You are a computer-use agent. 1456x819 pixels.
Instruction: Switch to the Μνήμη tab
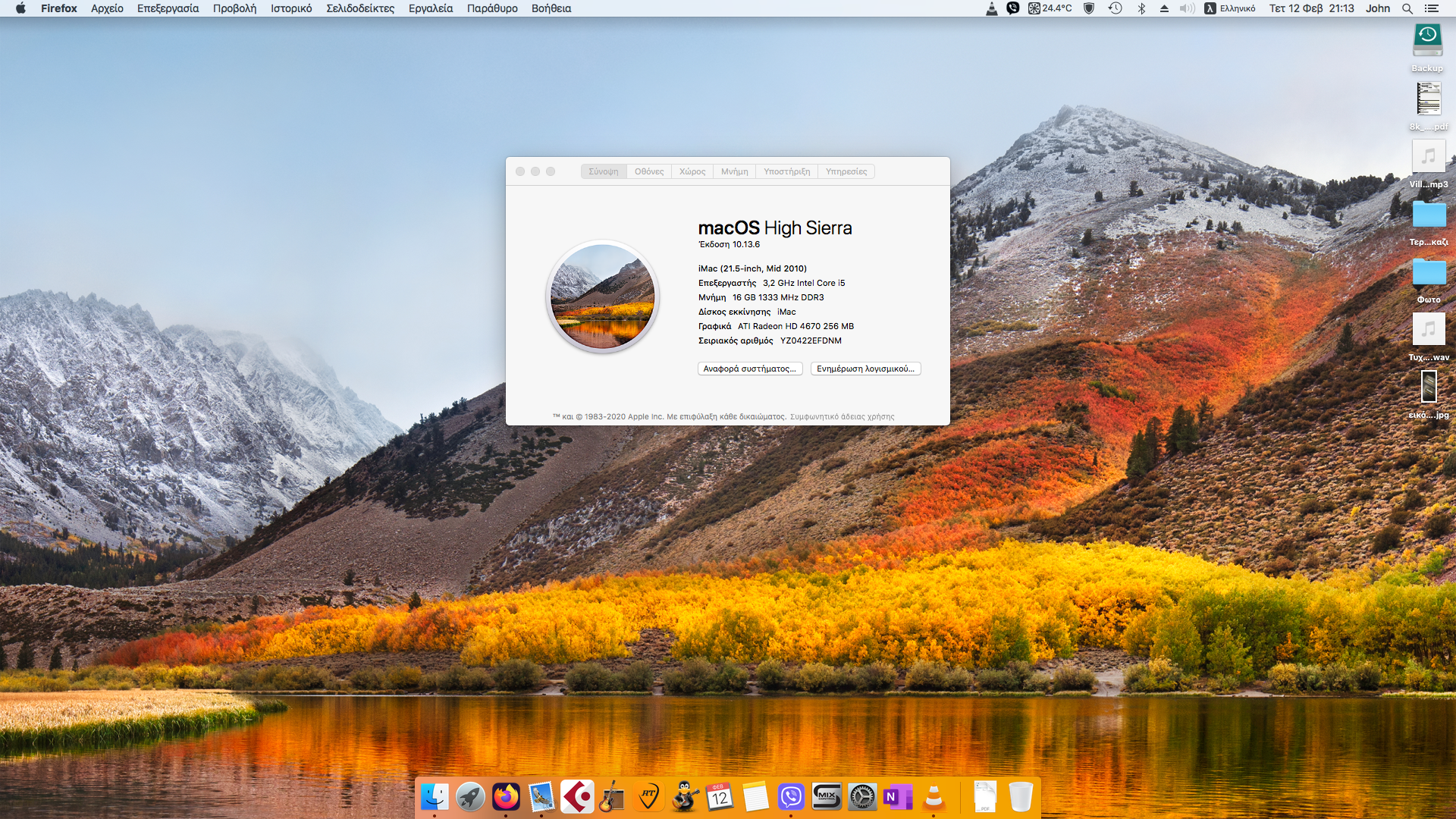[x=734, y=171]
